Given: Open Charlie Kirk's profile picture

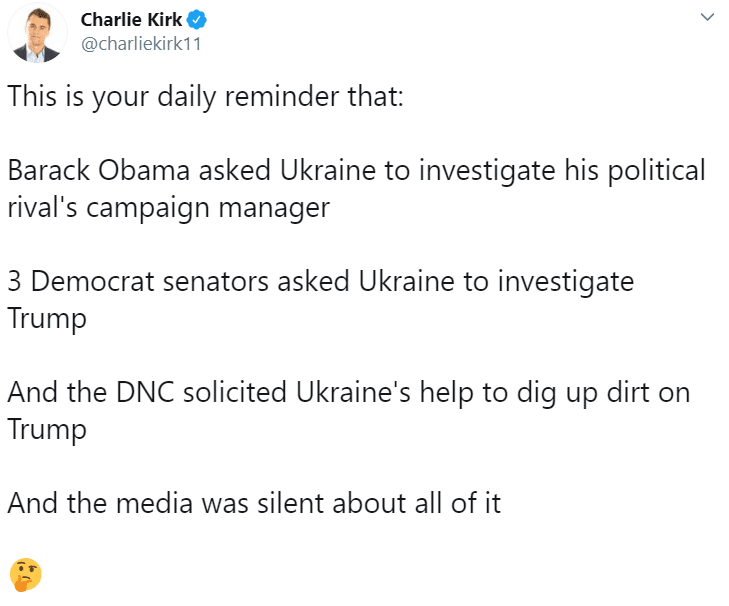Looking at the screenshot, I should coord(37,32).
